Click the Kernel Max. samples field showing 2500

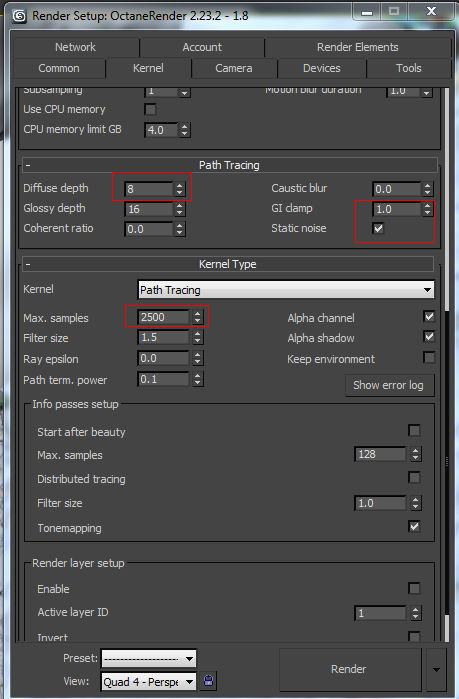coord(164,317)
